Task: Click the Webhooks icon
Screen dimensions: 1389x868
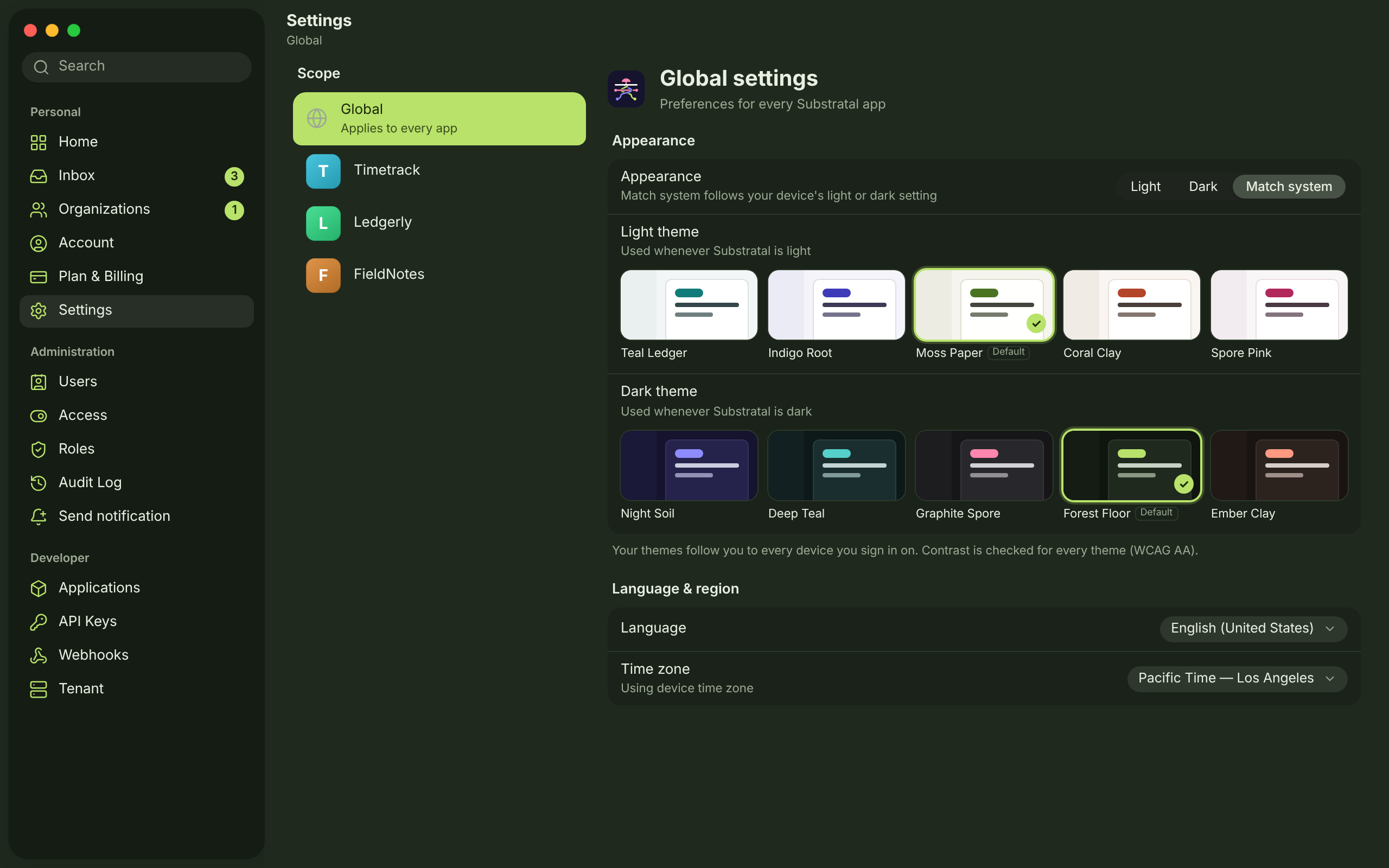Action: point(39,655)
